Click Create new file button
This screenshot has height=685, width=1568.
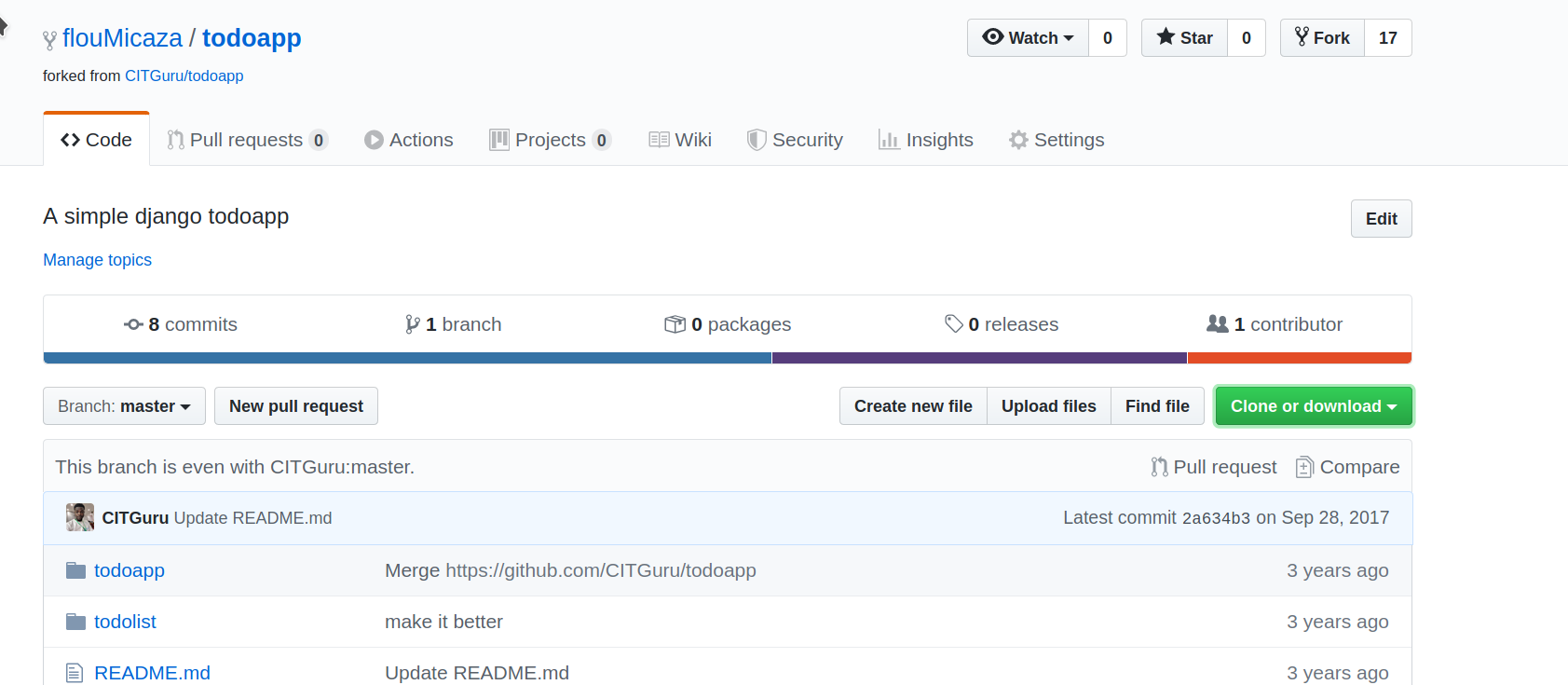(x=913, y=406)
